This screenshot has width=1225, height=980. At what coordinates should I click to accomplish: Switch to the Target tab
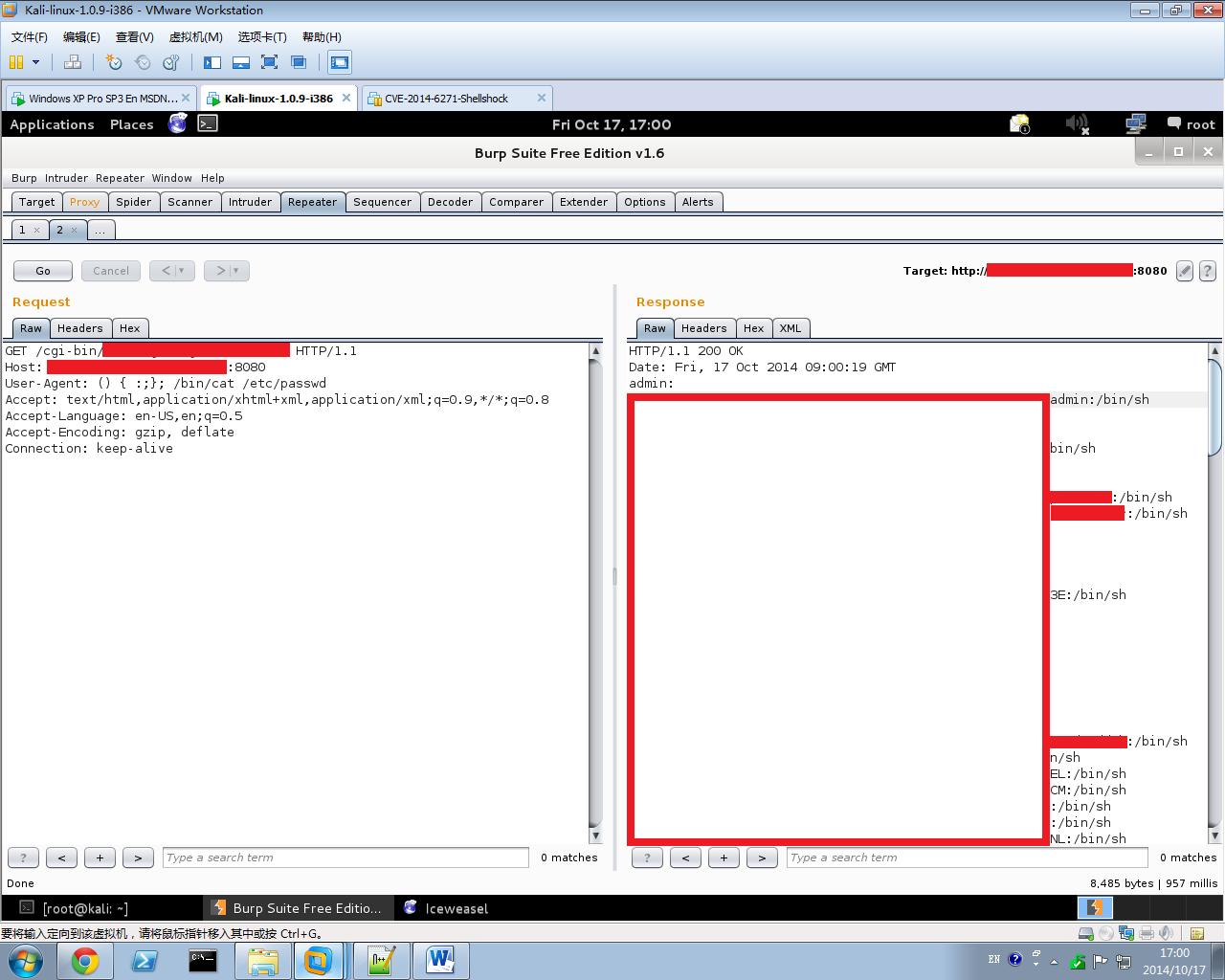tap(36, 202)
